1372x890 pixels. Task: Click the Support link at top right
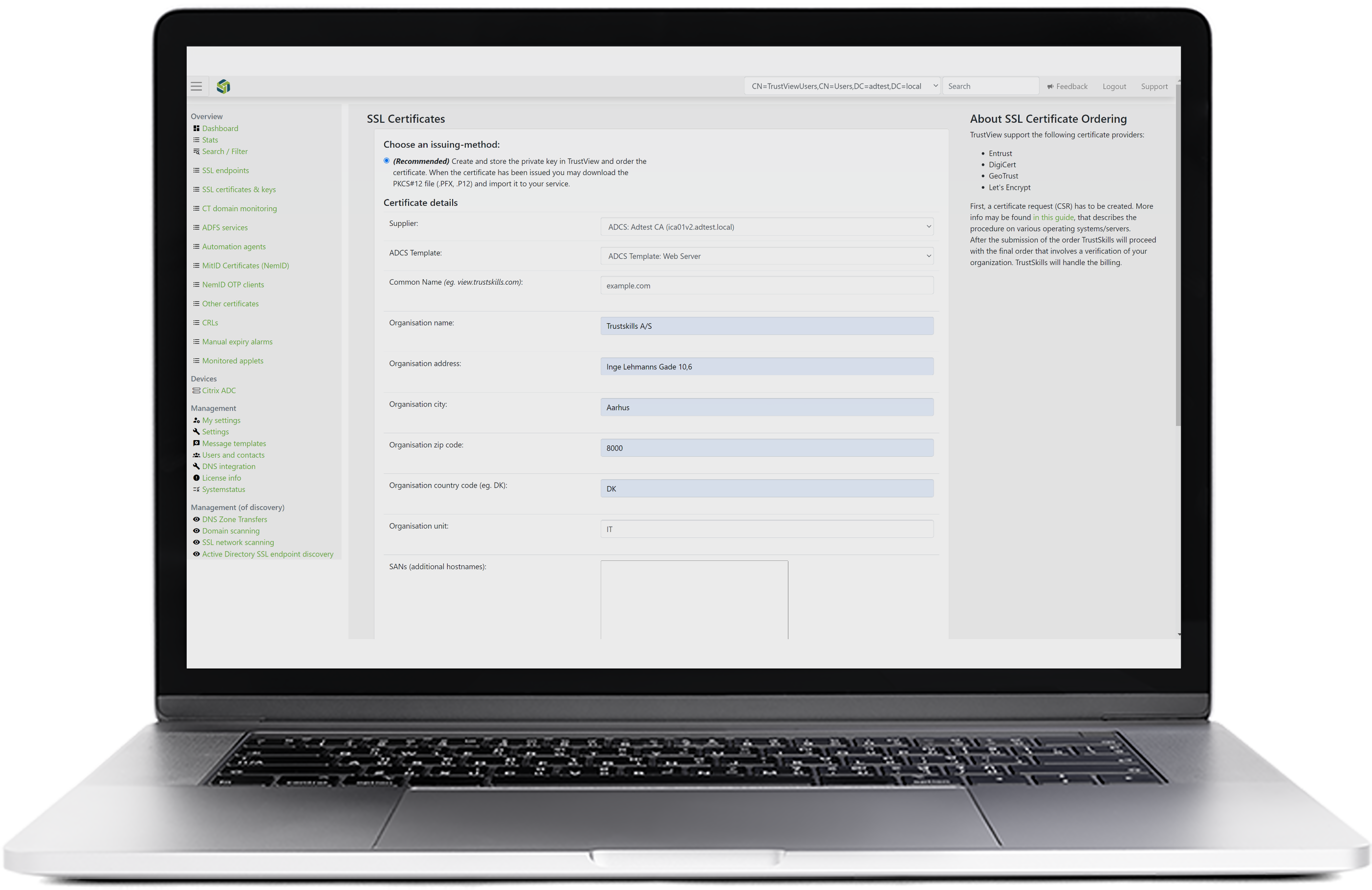(x=1153, y=86)
